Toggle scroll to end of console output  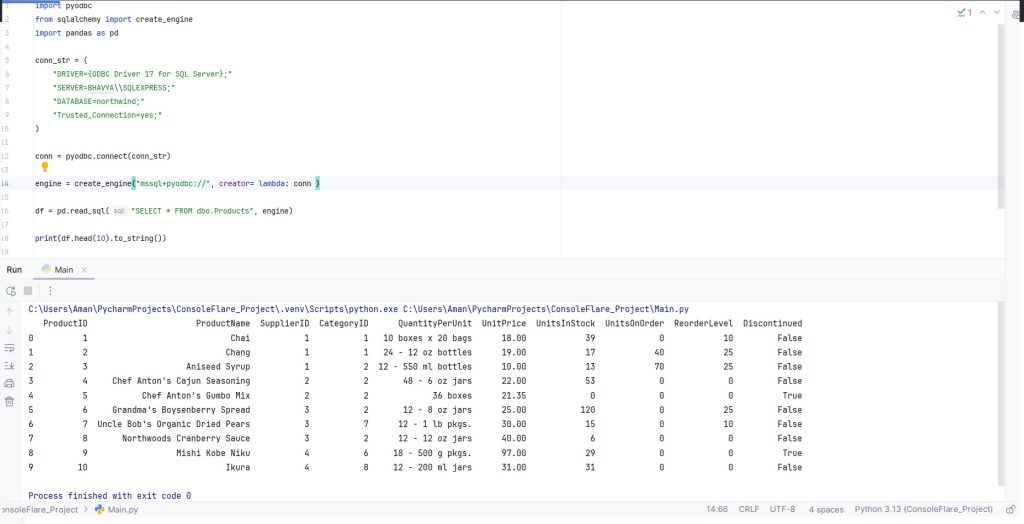coord(9,365)
